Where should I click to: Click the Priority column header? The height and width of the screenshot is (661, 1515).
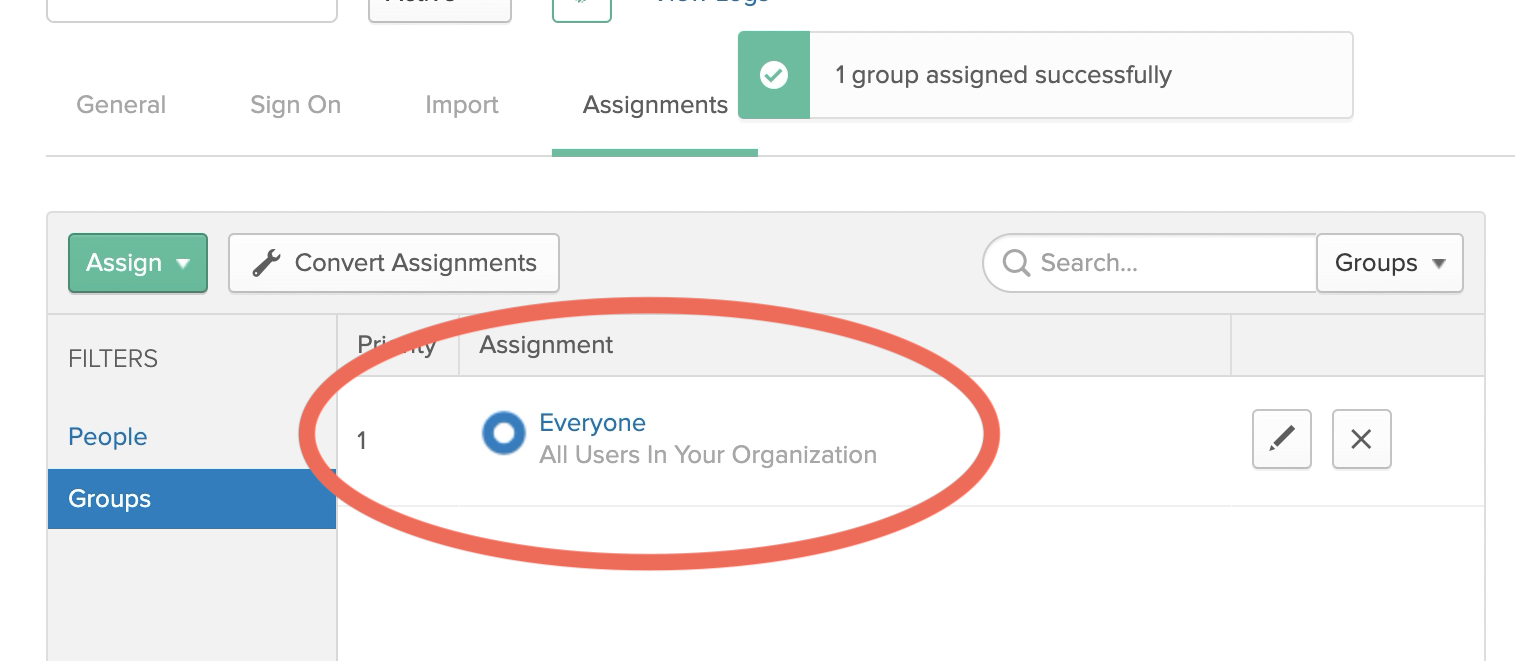coord(396,344)
